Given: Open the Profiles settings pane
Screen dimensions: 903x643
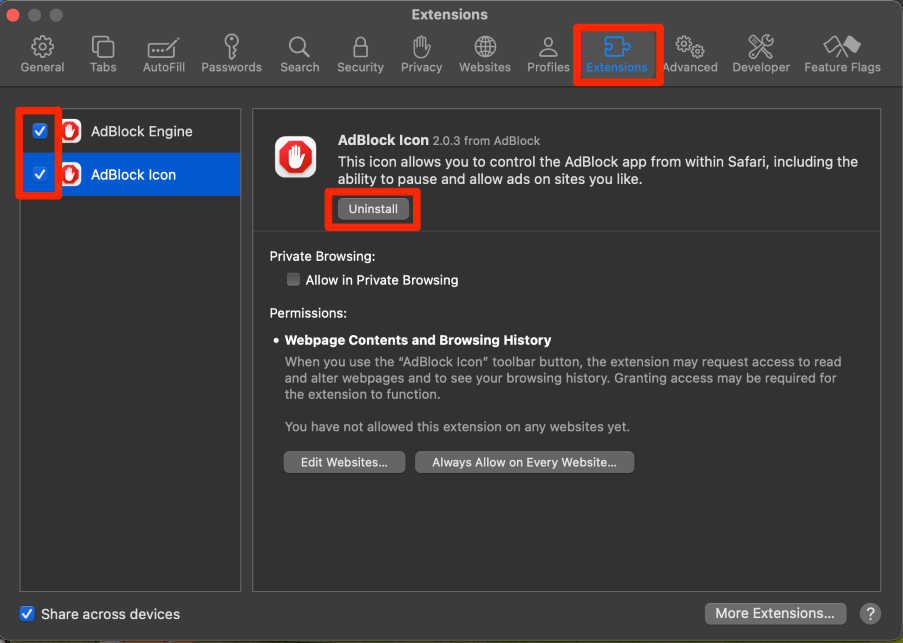Looking at the screenshot, I should point(548,54).
